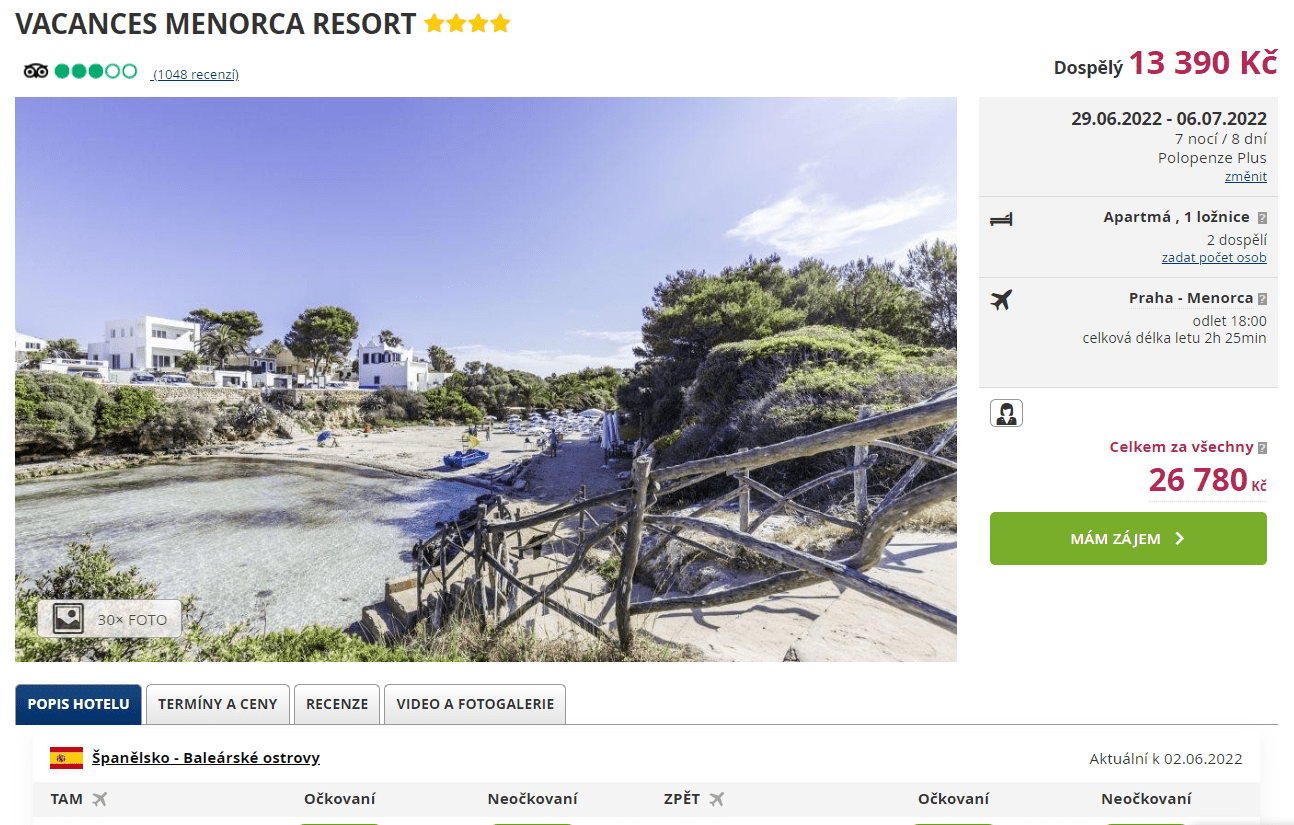
Task: Switch to the Recenze tab
Action: click(x=337, y=704)
